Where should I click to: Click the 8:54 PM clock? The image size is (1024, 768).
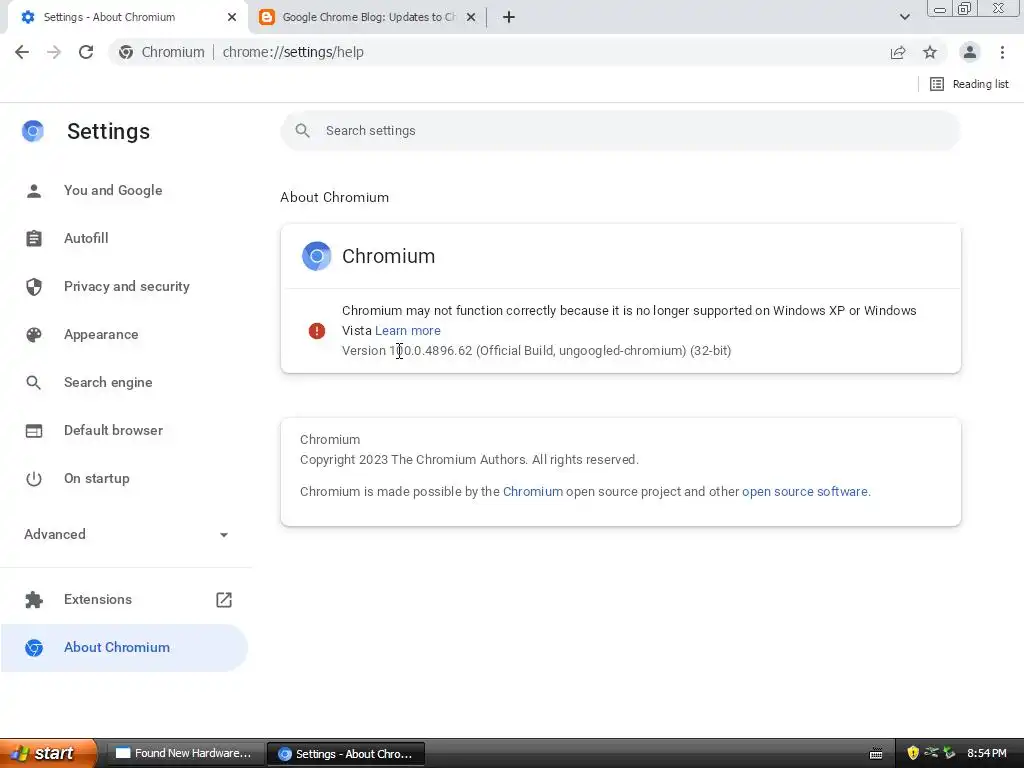coord(987,754)
